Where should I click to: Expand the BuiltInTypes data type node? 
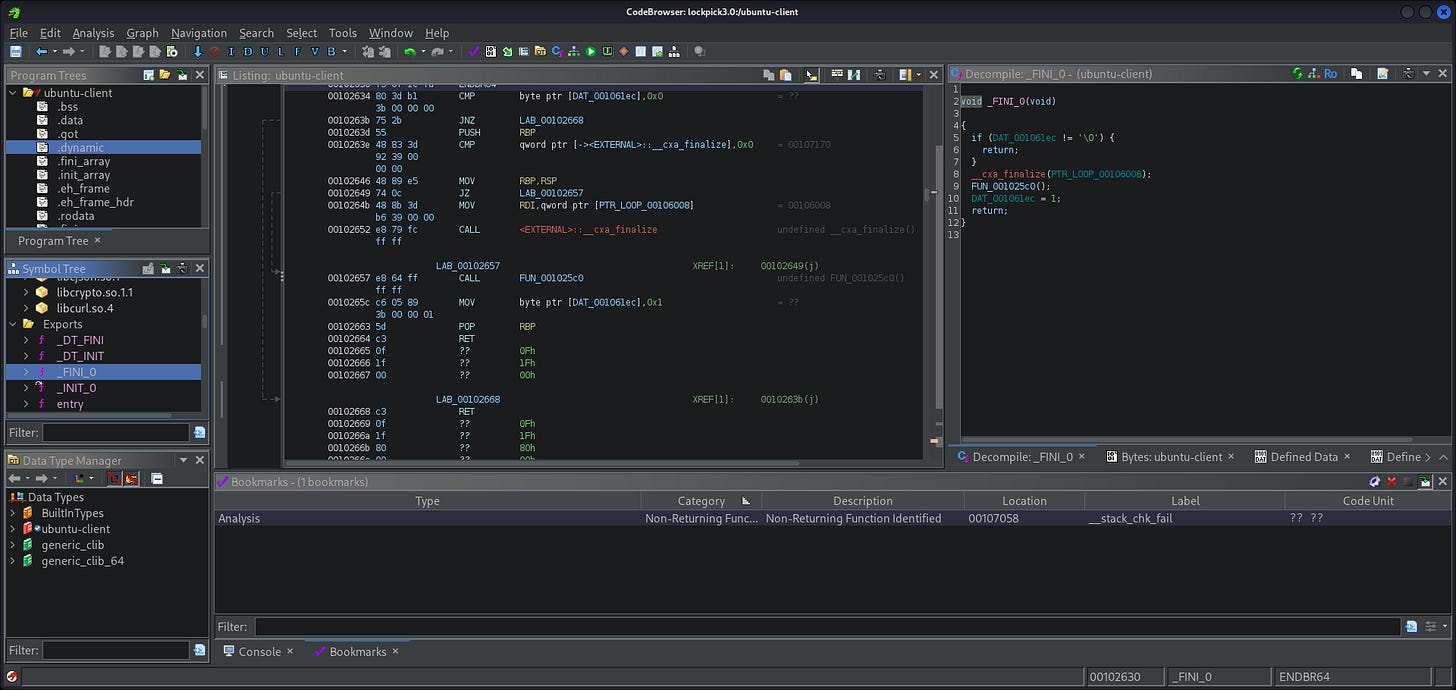click(x=13, y=513)
